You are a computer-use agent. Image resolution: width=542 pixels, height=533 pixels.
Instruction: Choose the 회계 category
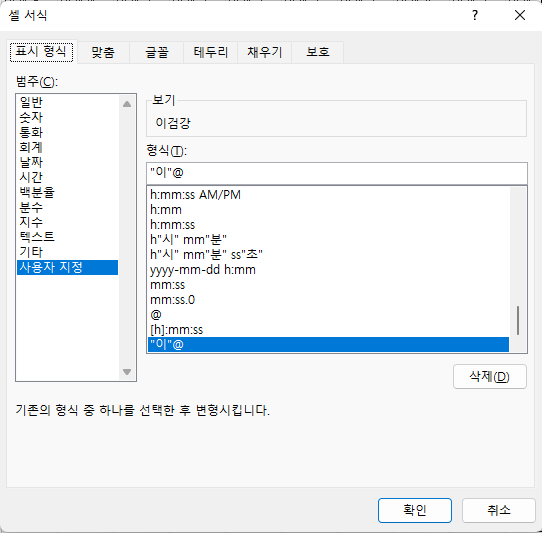(67, 147)
